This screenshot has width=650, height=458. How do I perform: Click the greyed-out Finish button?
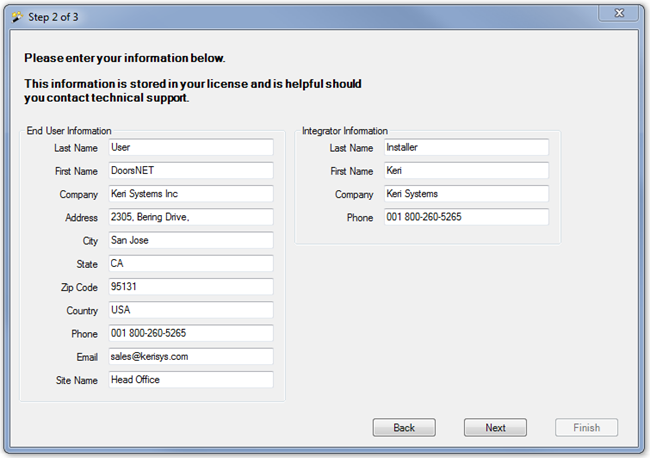pyautogui.click(x=586, y=427)
